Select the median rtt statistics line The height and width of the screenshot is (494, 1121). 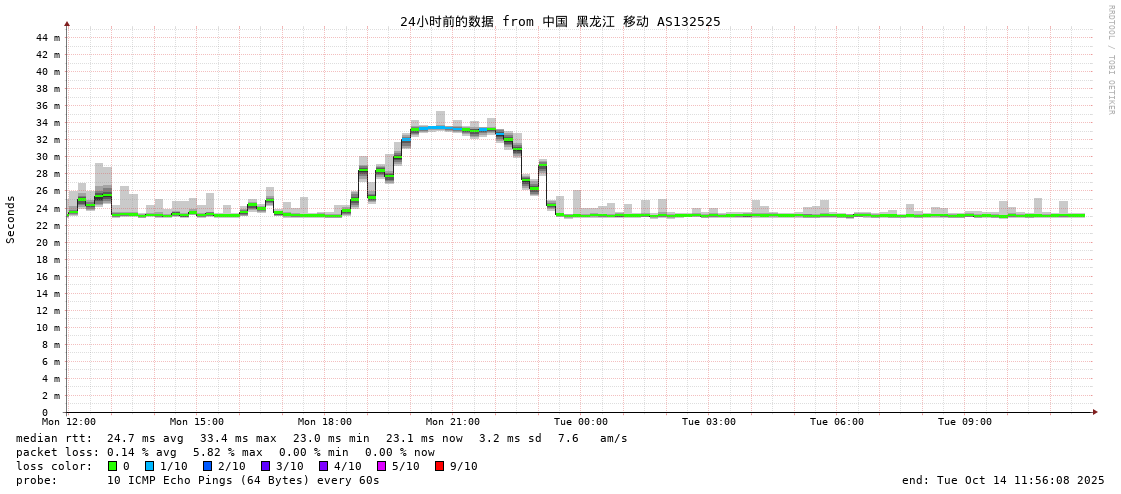point(321,438)
